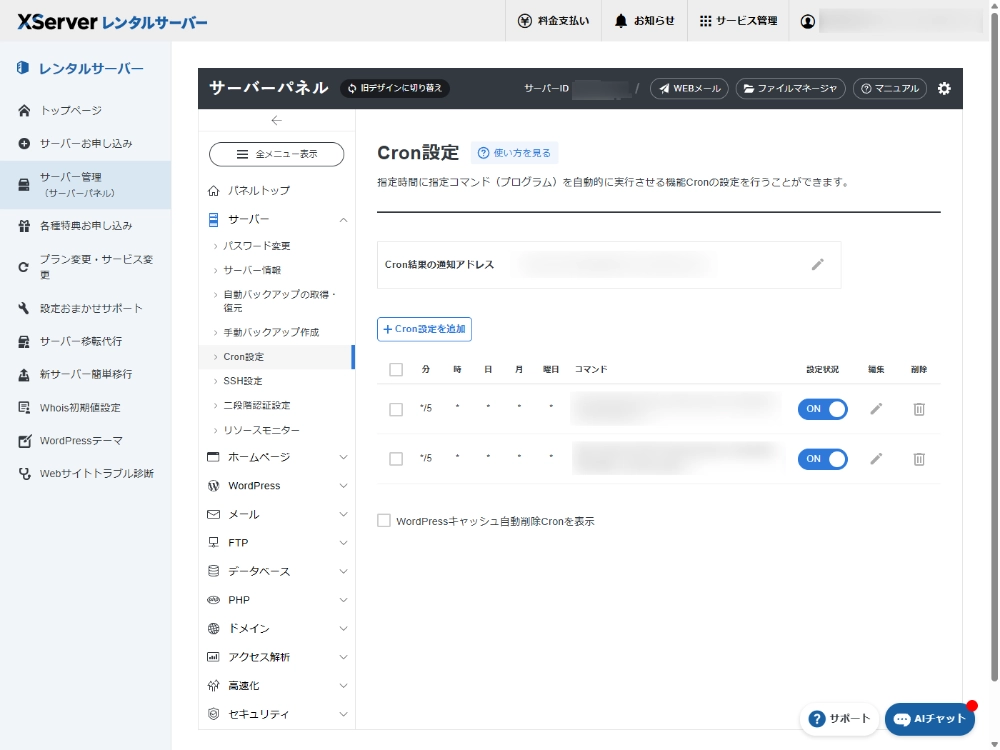
Task: Enable WordPressキャッシュ自動削除Cronを表示 checkbox
Action: (x=384, y=521)
